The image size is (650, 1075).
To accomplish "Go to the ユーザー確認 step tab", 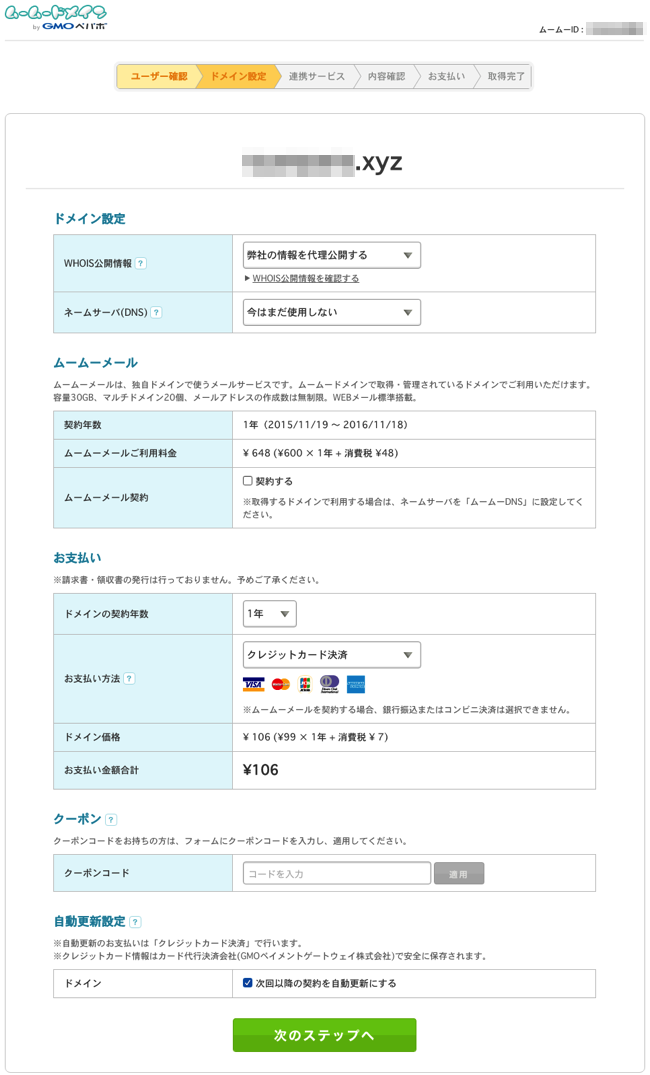I will click(x=157, y=77).
